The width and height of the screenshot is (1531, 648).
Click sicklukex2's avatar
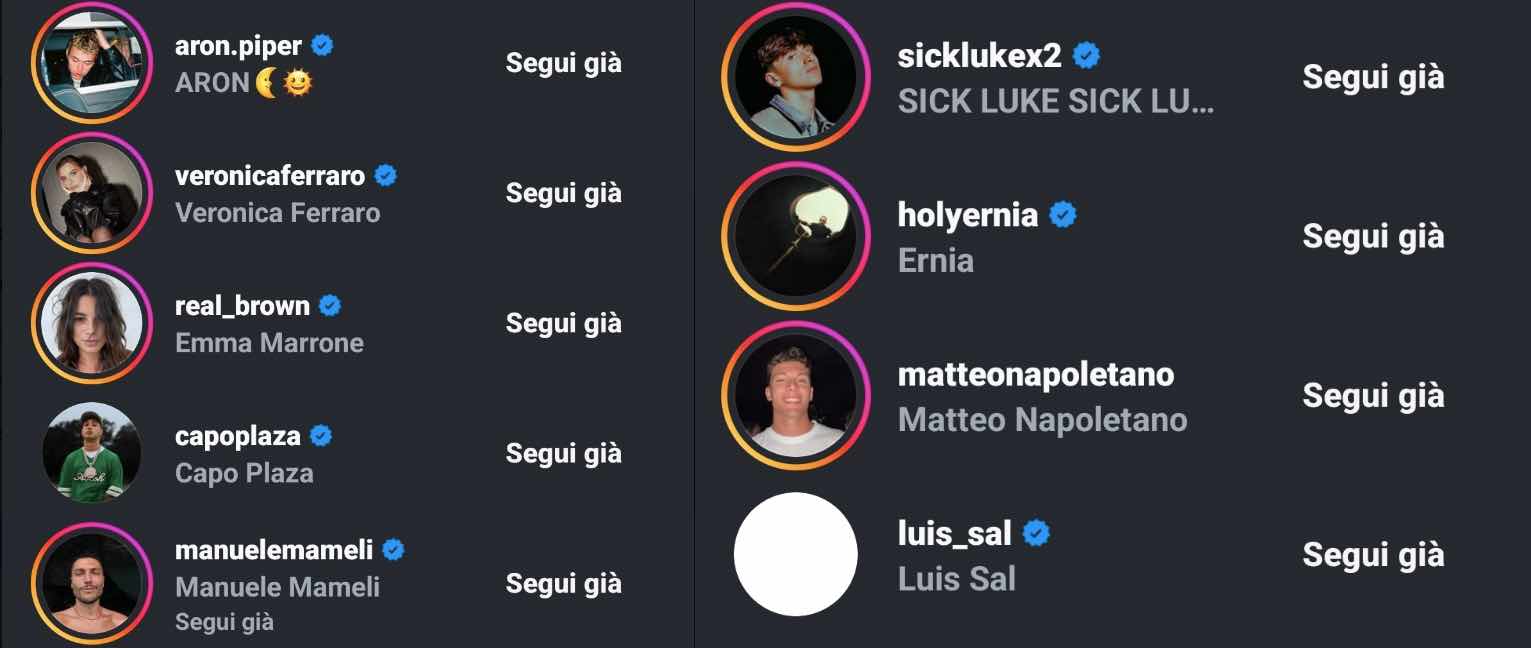(796, 76)
